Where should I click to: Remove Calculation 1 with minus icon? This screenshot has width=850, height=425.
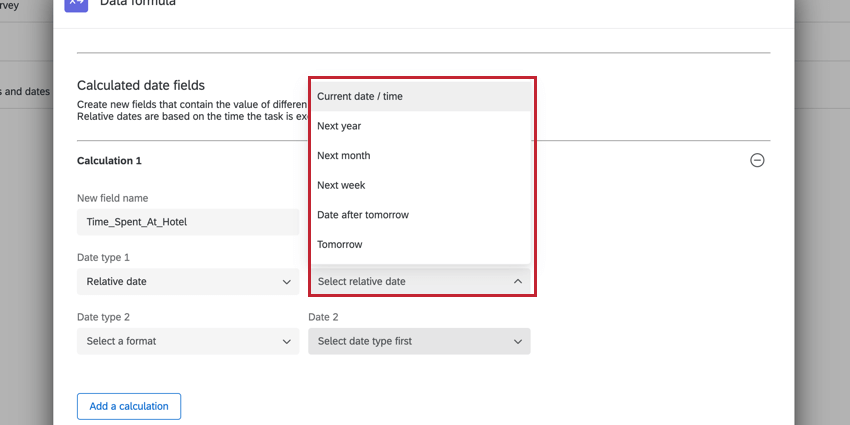pyautogui.click(x=757, y=160)
